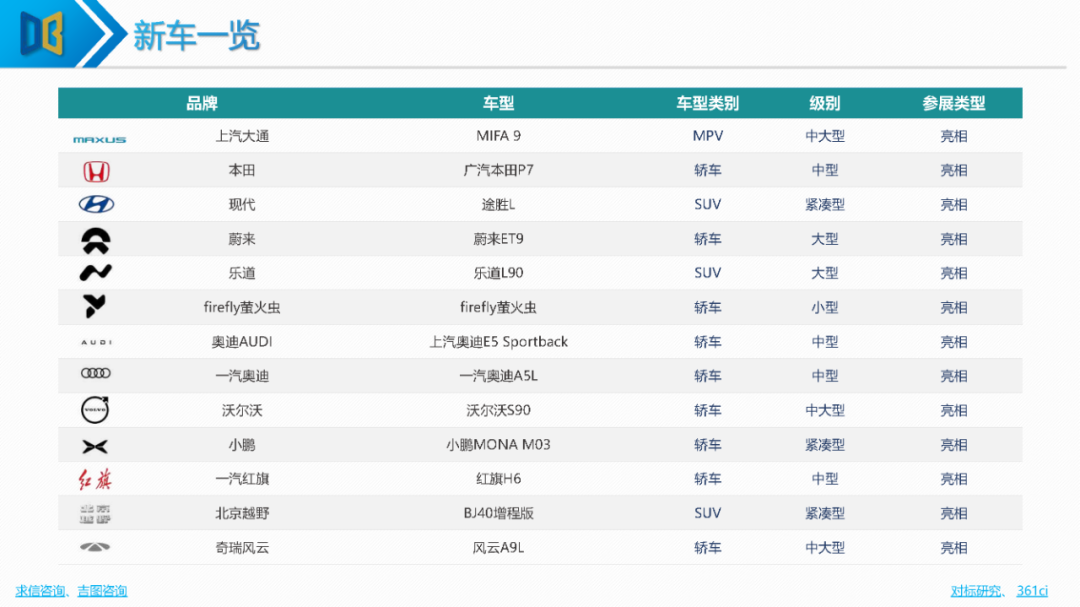Click the 级别 column header
Image resolution: width=1080 pixels, height=607 pixels.
pos(824,103)
